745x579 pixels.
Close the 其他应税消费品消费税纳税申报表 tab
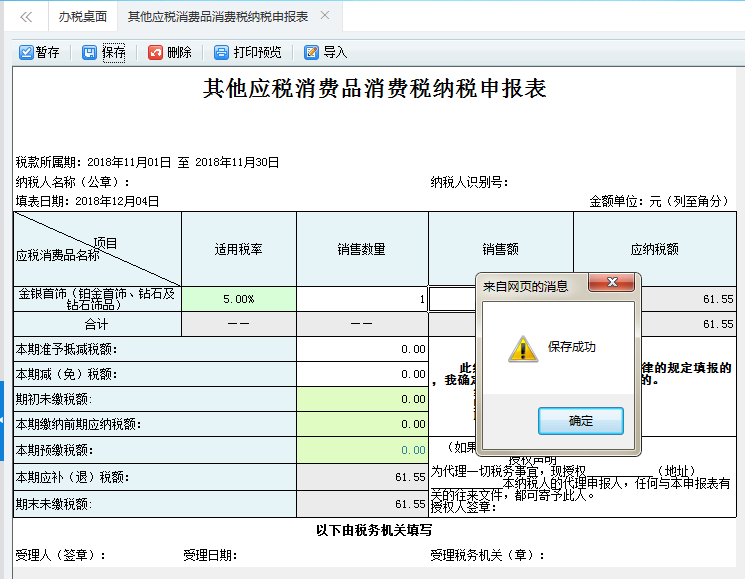coord(325,16)
